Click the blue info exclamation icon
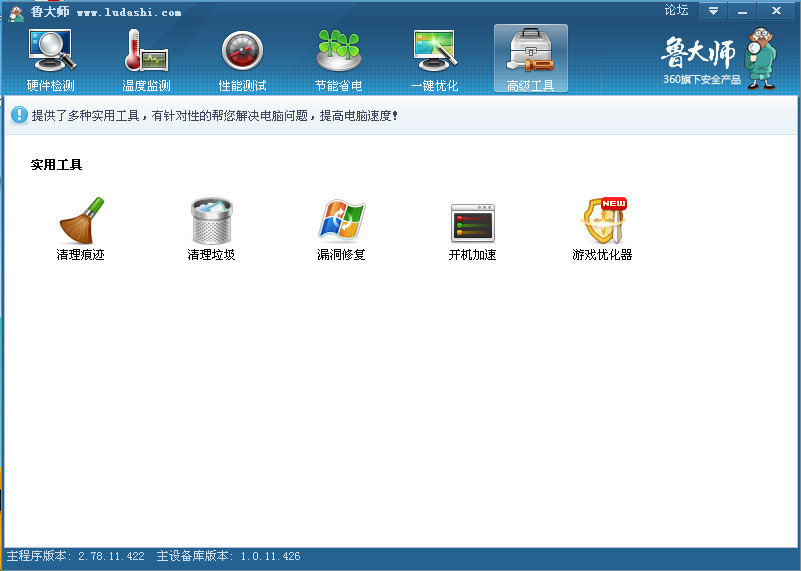 tap(19, 115)
